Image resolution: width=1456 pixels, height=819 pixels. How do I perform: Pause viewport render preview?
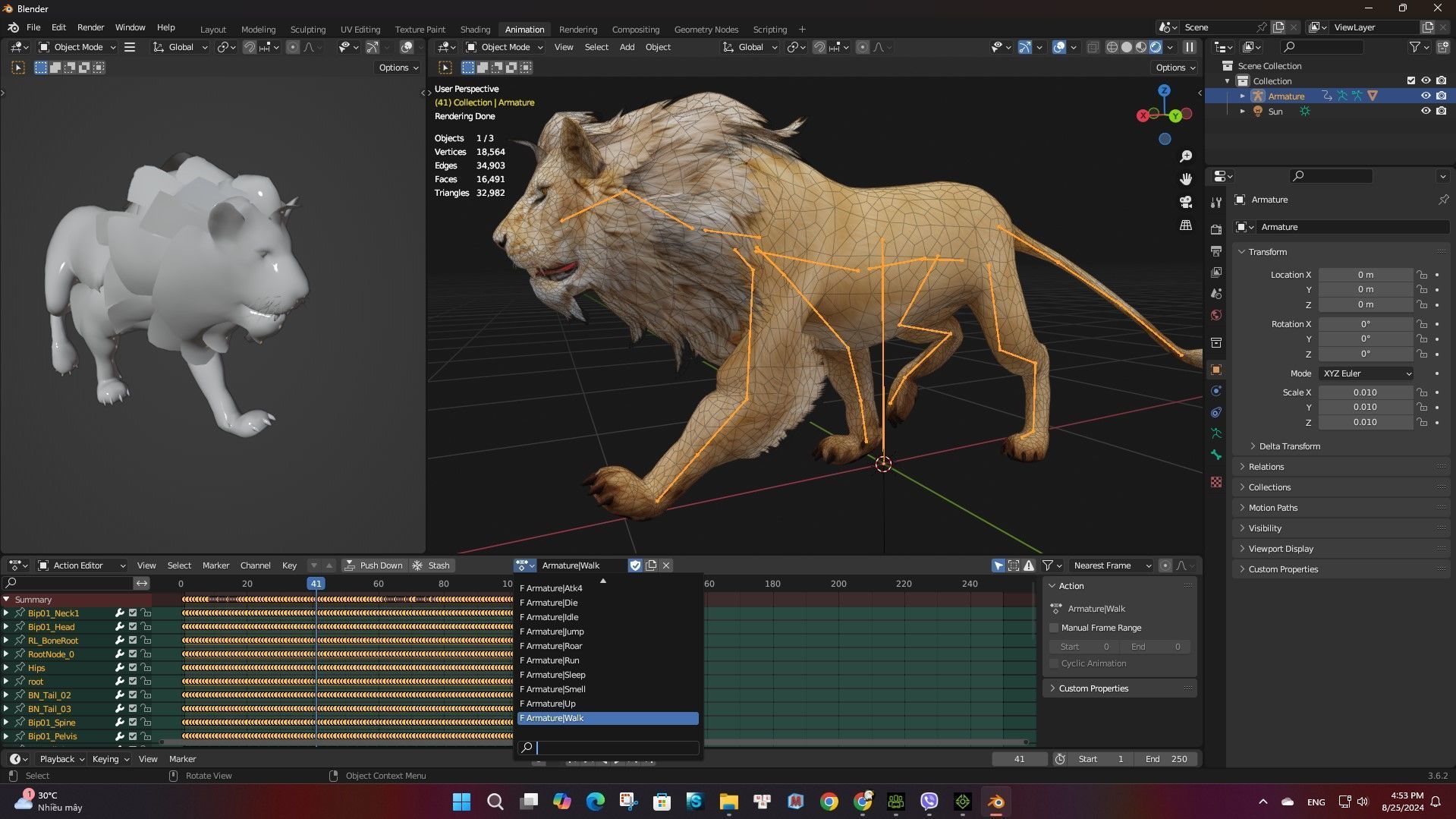point(1190,47)
